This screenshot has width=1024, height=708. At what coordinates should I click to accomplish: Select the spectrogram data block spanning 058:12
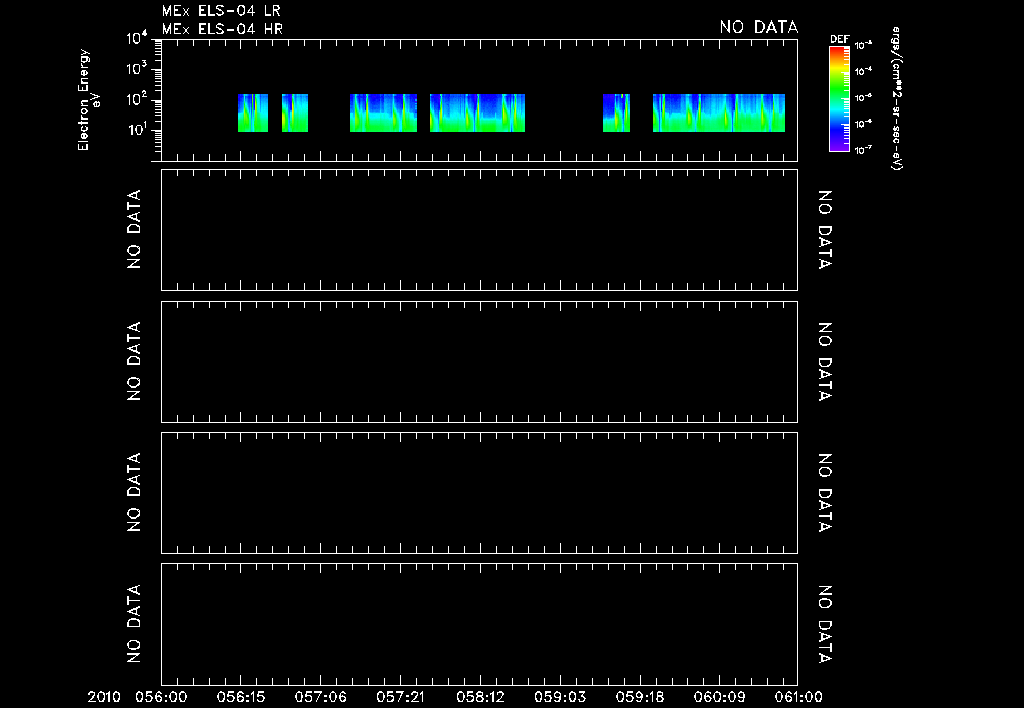[x=477, y=113]
